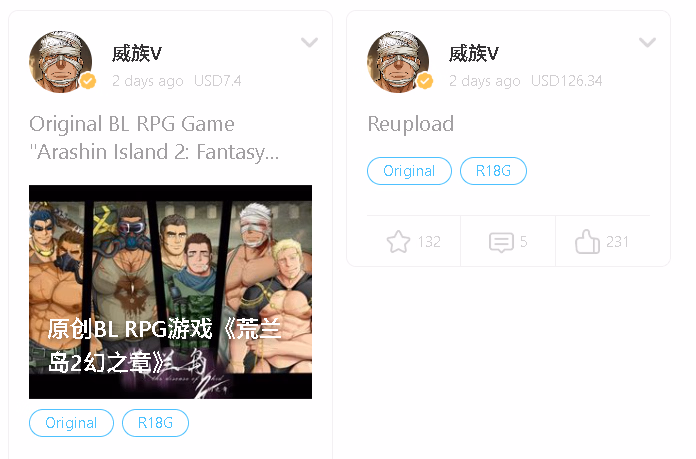
Task: Click the Original tag on Reupload post
Action: click(x=409, y=171)
